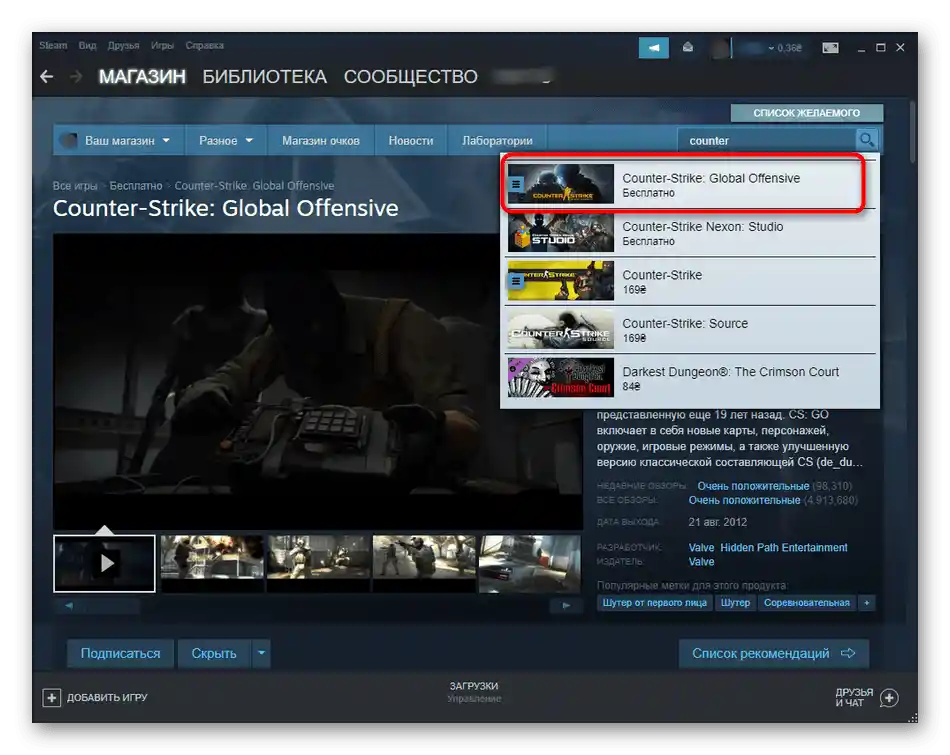Screen dimensions: 950x755
Task: Select the fourth screenshot thumbnail
Action: [424, 564]
